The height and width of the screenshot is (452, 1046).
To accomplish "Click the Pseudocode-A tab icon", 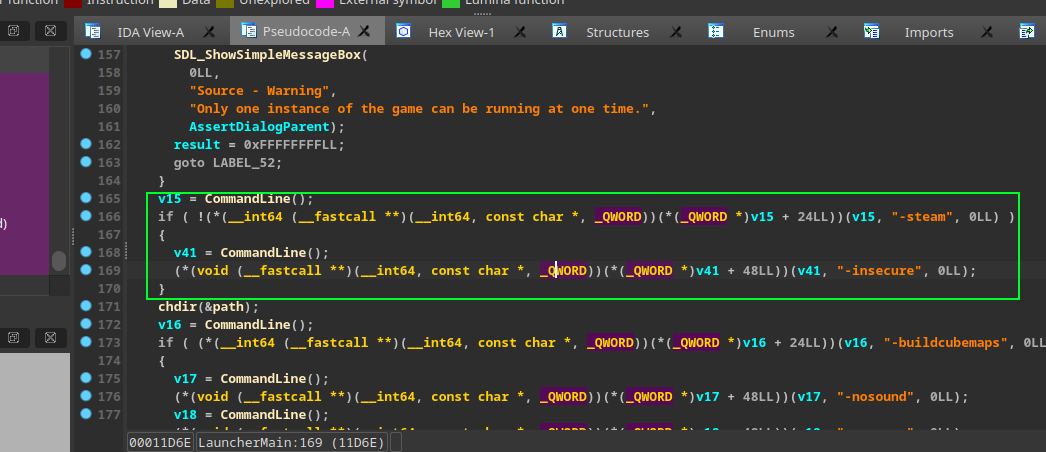I will click(247, 32).
